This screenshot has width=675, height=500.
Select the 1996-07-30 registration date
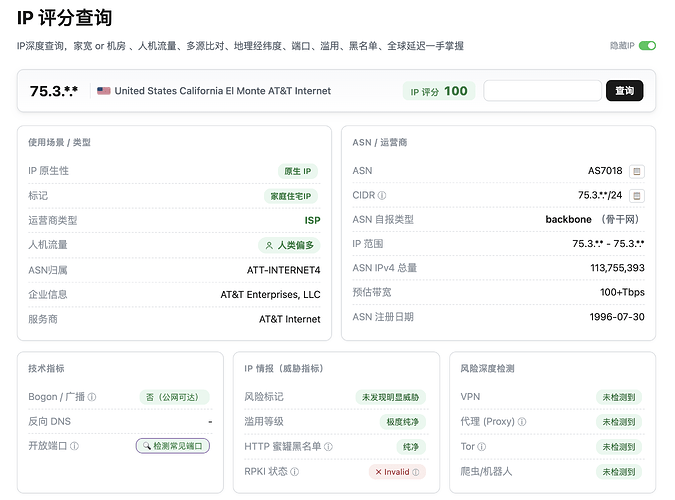pyautogui.click(x=617, y=317)
